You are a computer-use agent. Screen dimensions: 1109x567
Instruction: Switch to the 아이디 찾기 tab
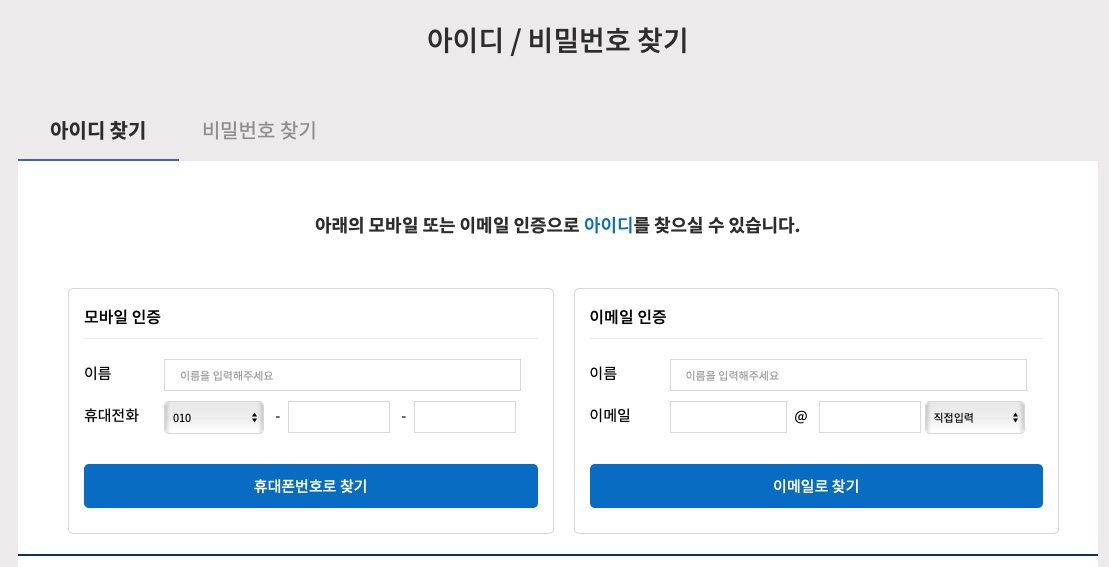coord(98,130)
